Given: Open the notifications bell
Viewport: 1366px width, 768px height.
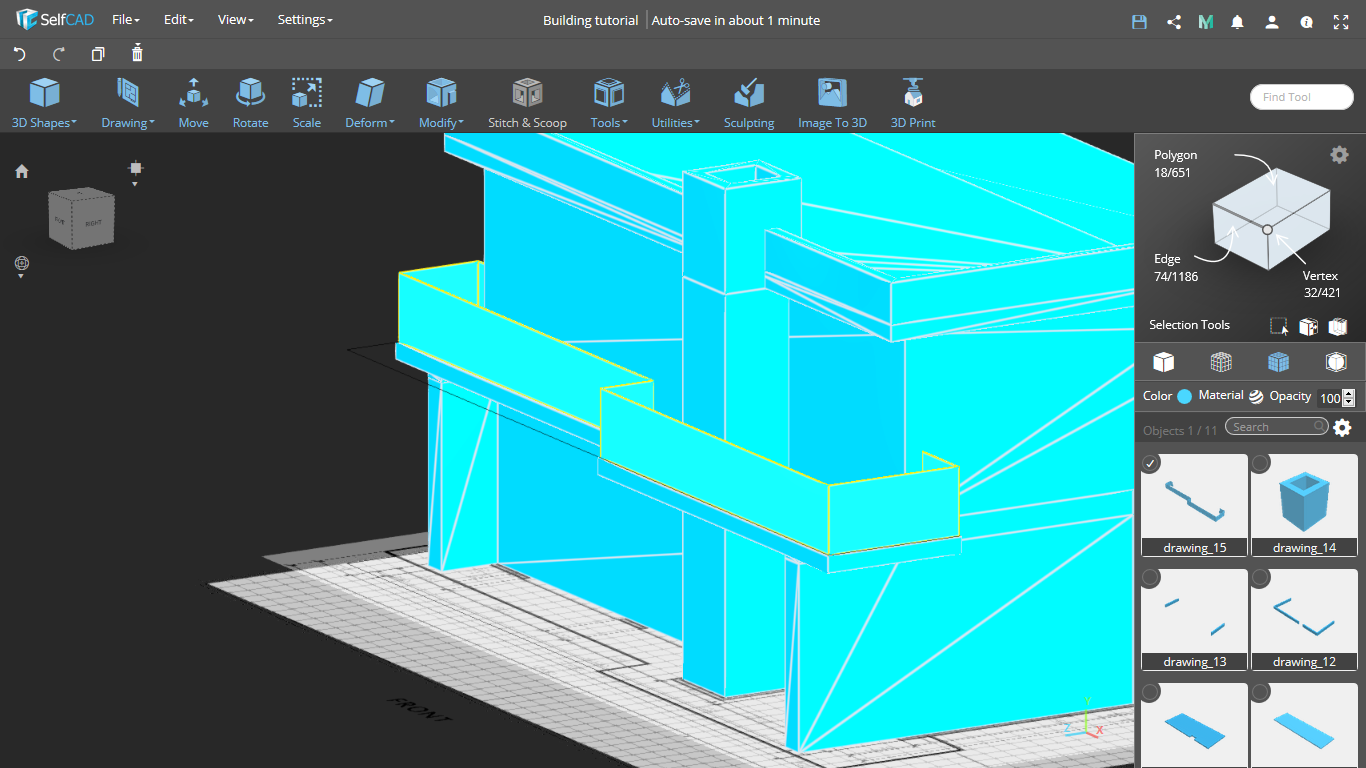Looking at the screenshot, I should [1238, 21].
